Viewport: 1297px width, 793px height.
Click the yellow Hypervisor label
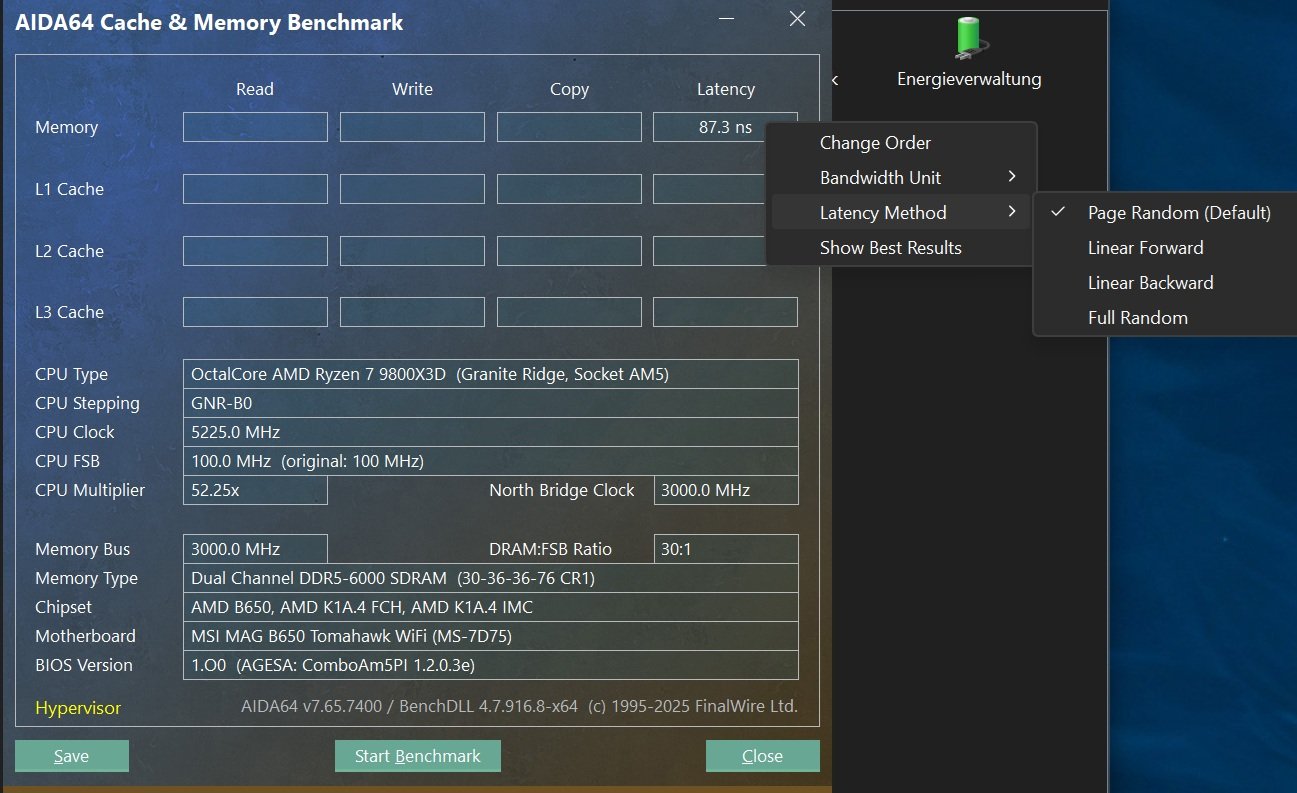[x=78, y=708]
